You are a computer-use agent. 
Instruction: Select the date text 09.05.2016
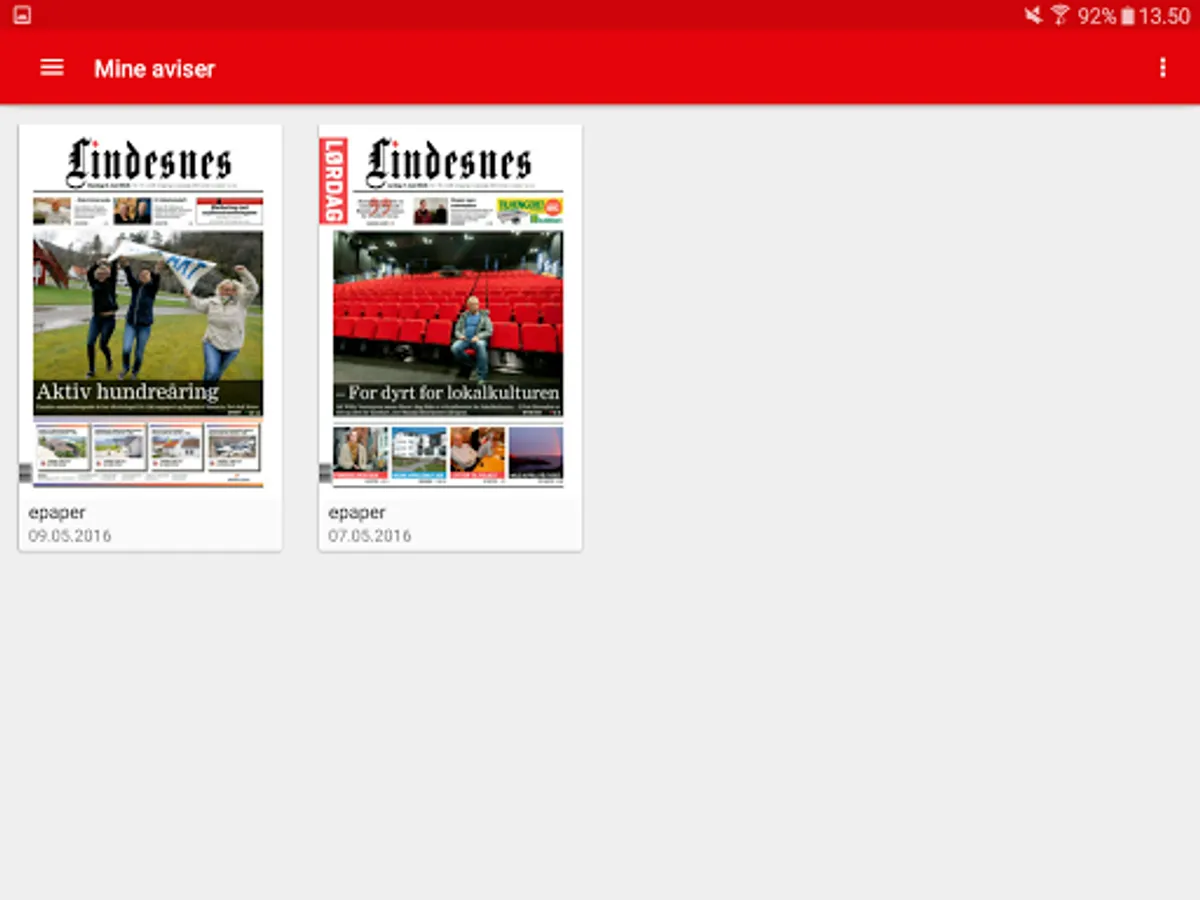[x=70, y=536]
